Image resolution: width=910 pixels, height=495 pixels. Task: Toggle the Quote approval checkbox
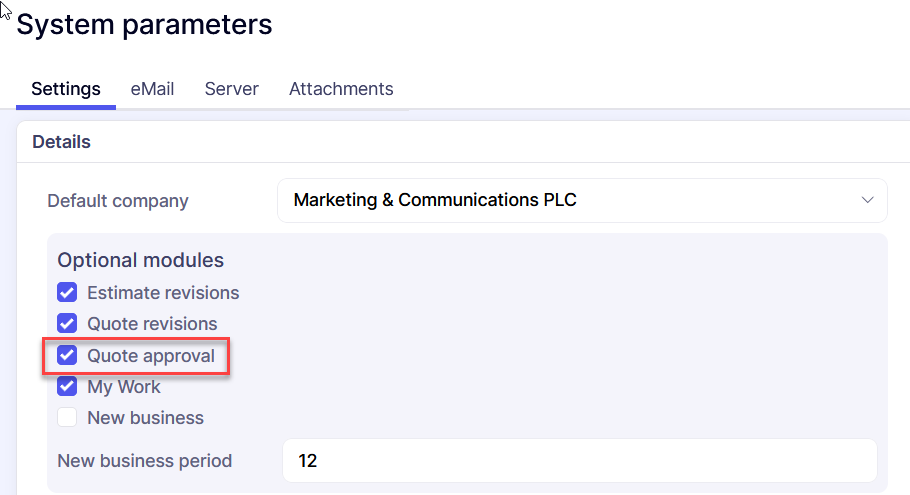(67, 355)
